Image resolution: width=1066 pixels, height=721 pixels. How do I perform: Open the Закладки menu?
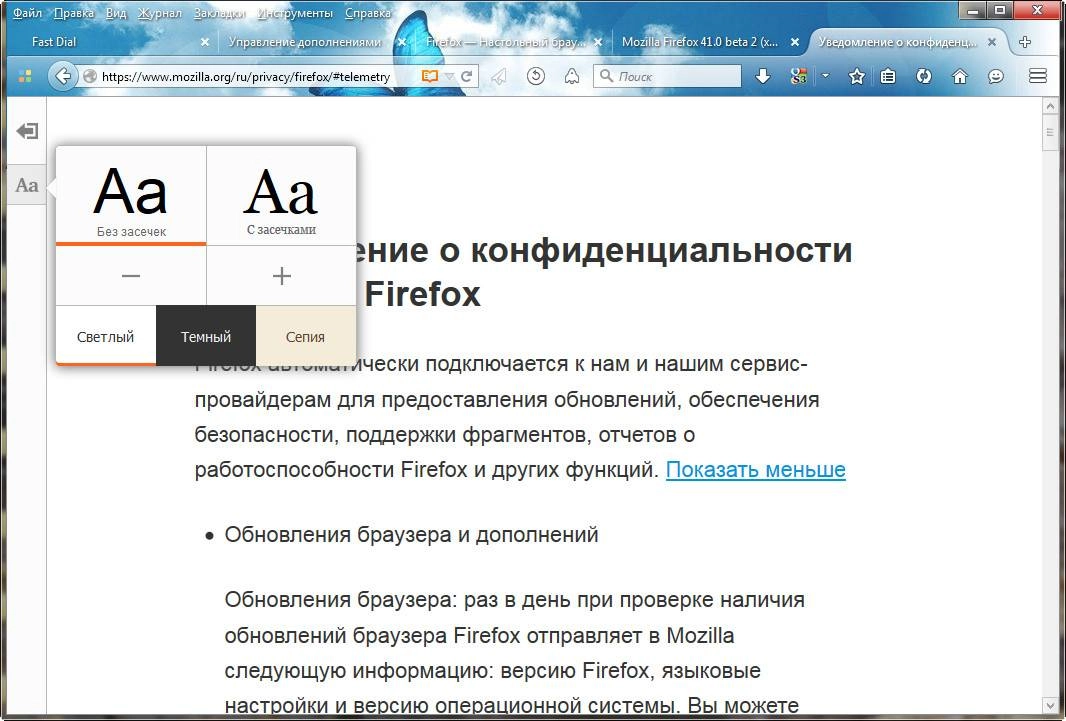219,13
